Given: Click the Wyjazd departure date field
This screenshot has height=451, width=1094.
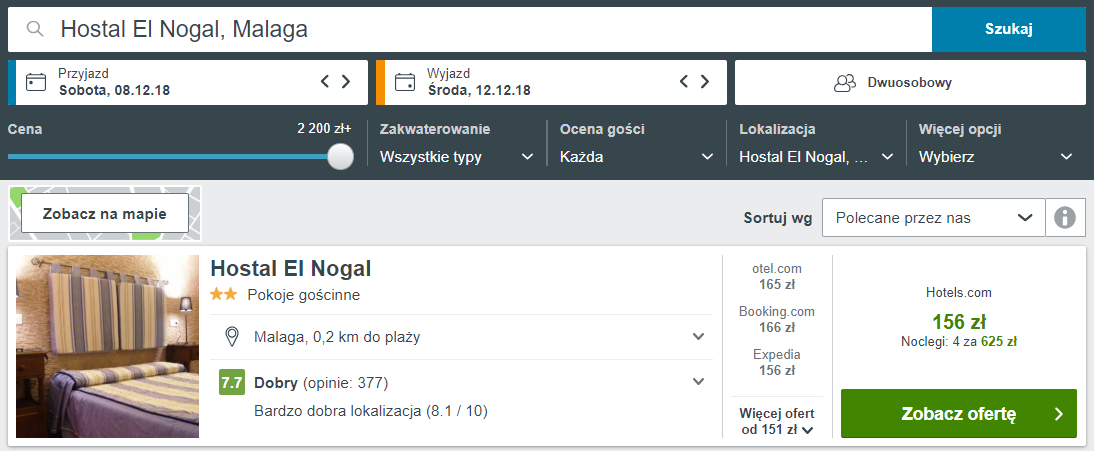Looking at the screenshot, I should (551, 82).
